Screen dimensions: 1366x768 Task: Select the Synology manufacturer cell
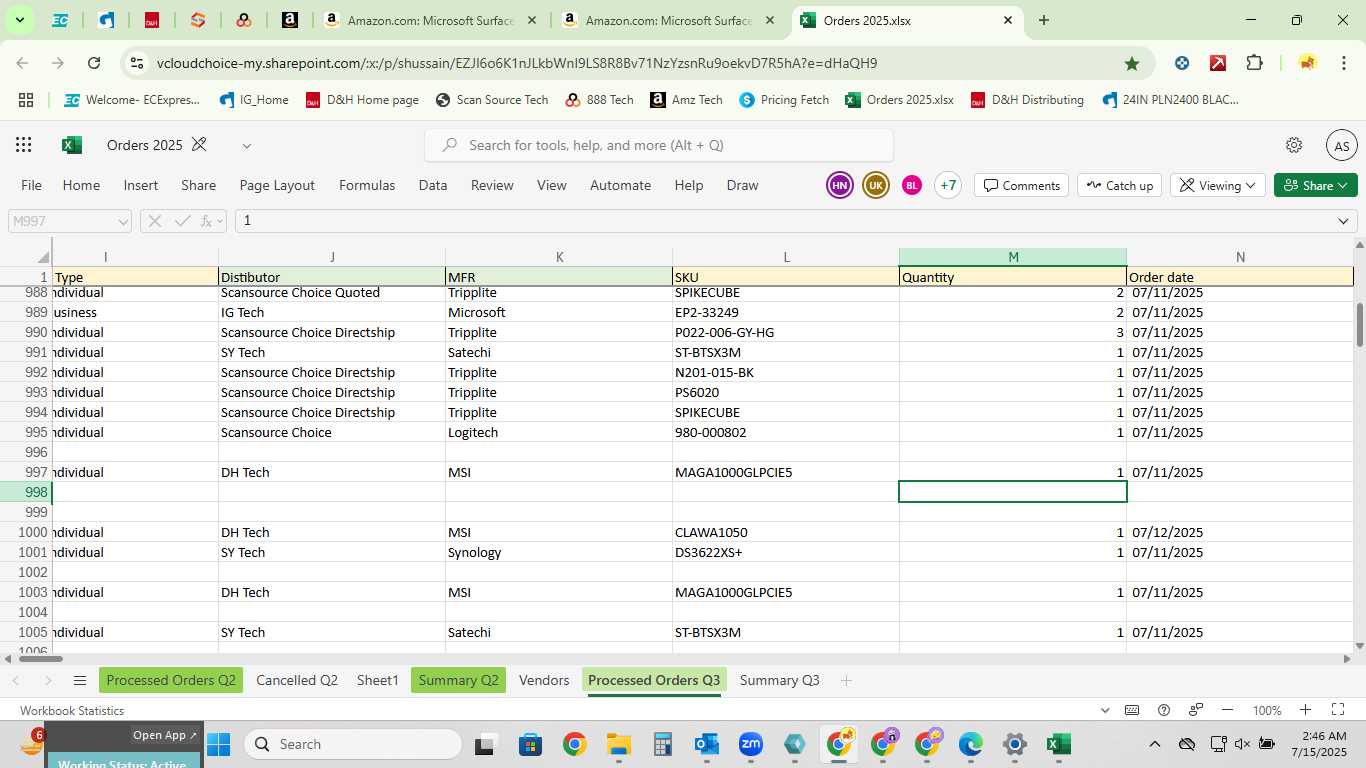coord(558,552)
